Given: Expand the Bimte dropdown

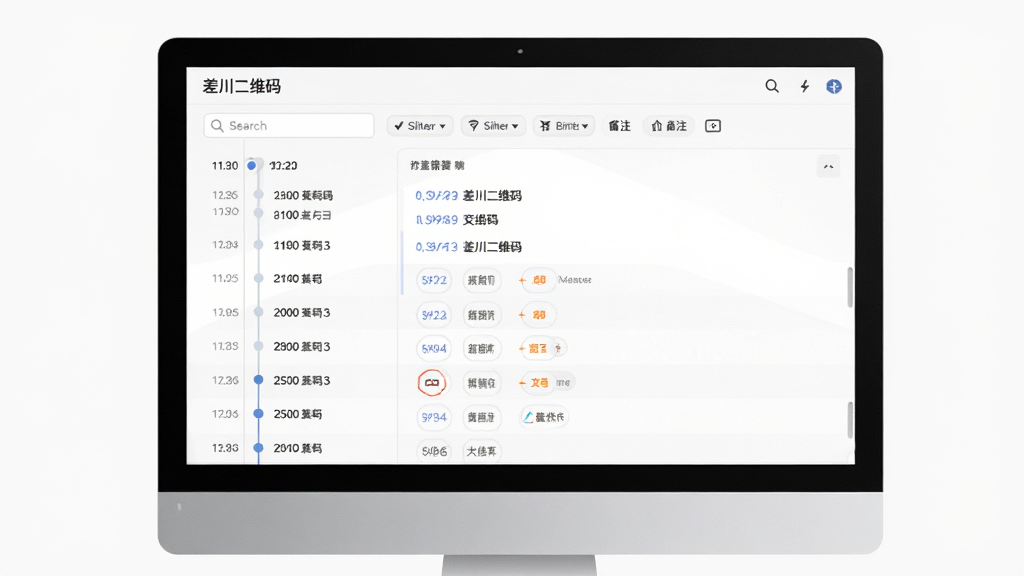Looking at the screenshot, I should (564, 125).
